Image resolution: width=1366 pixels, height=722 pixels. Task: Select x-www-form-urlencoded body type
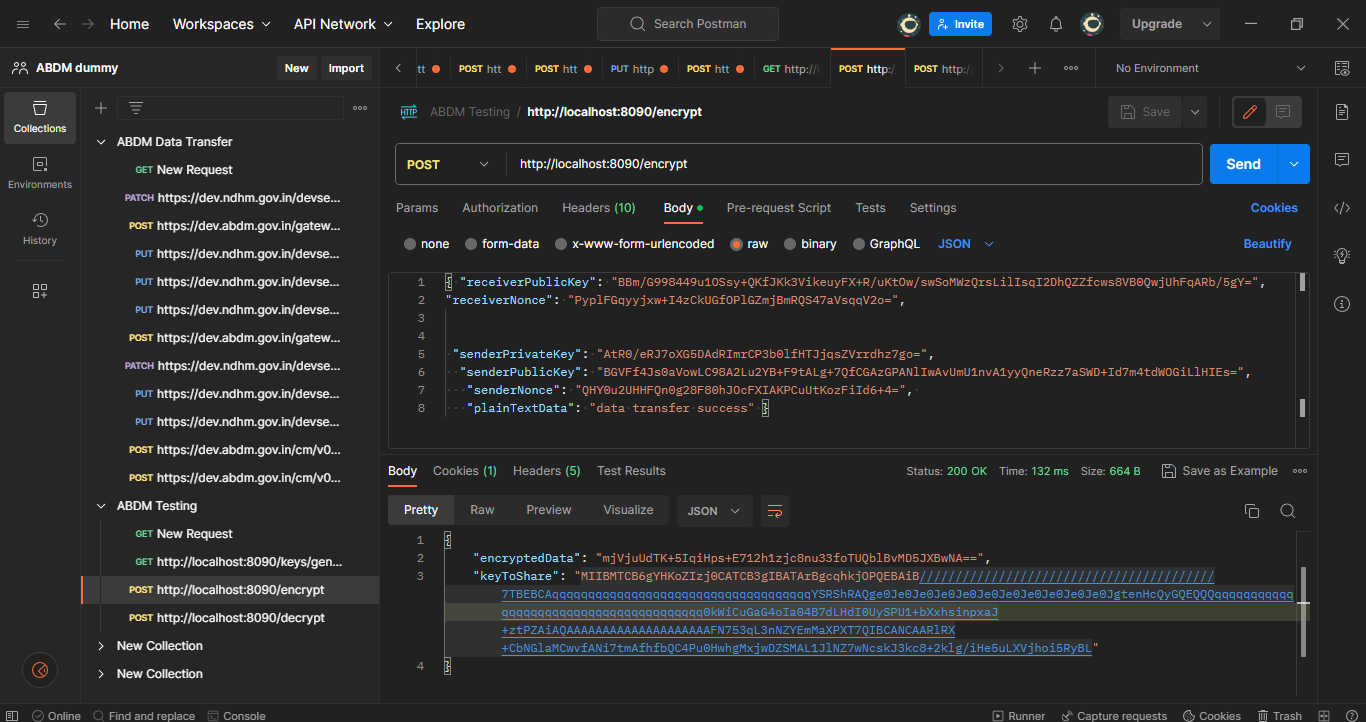635,244
